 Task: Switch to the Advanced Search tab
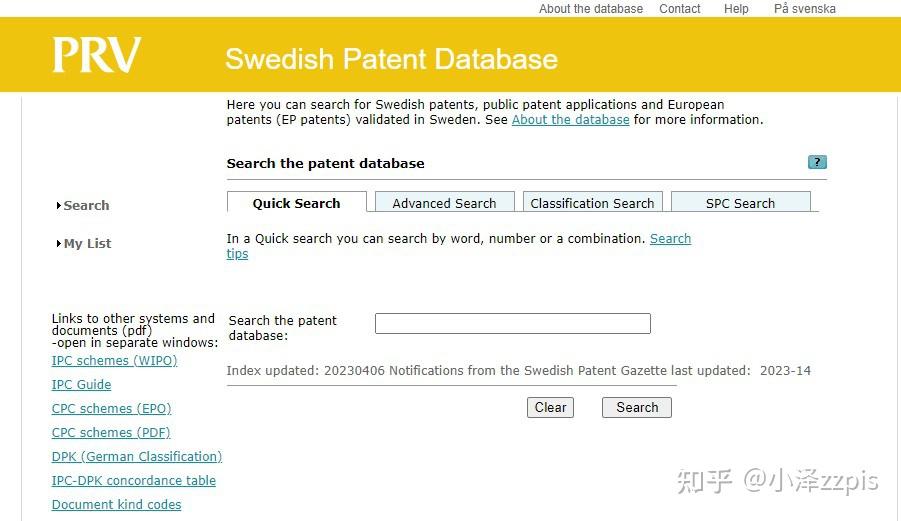point(444,203)
